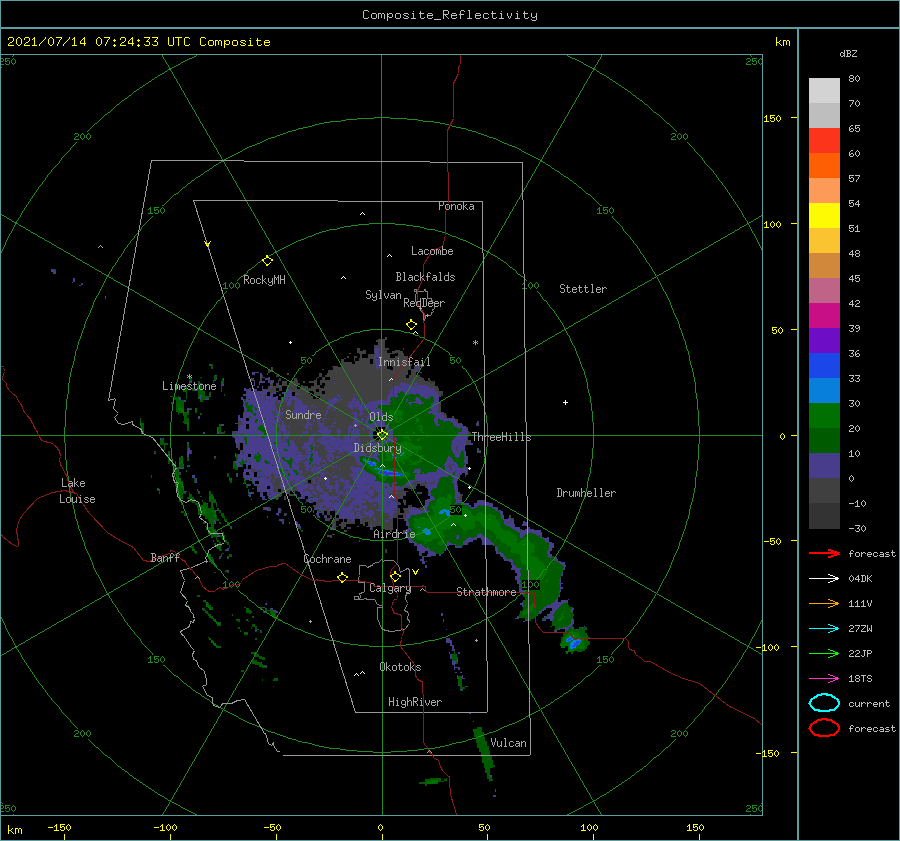
Task: Click the Innisfail label
Action: (x=404, y=362)
